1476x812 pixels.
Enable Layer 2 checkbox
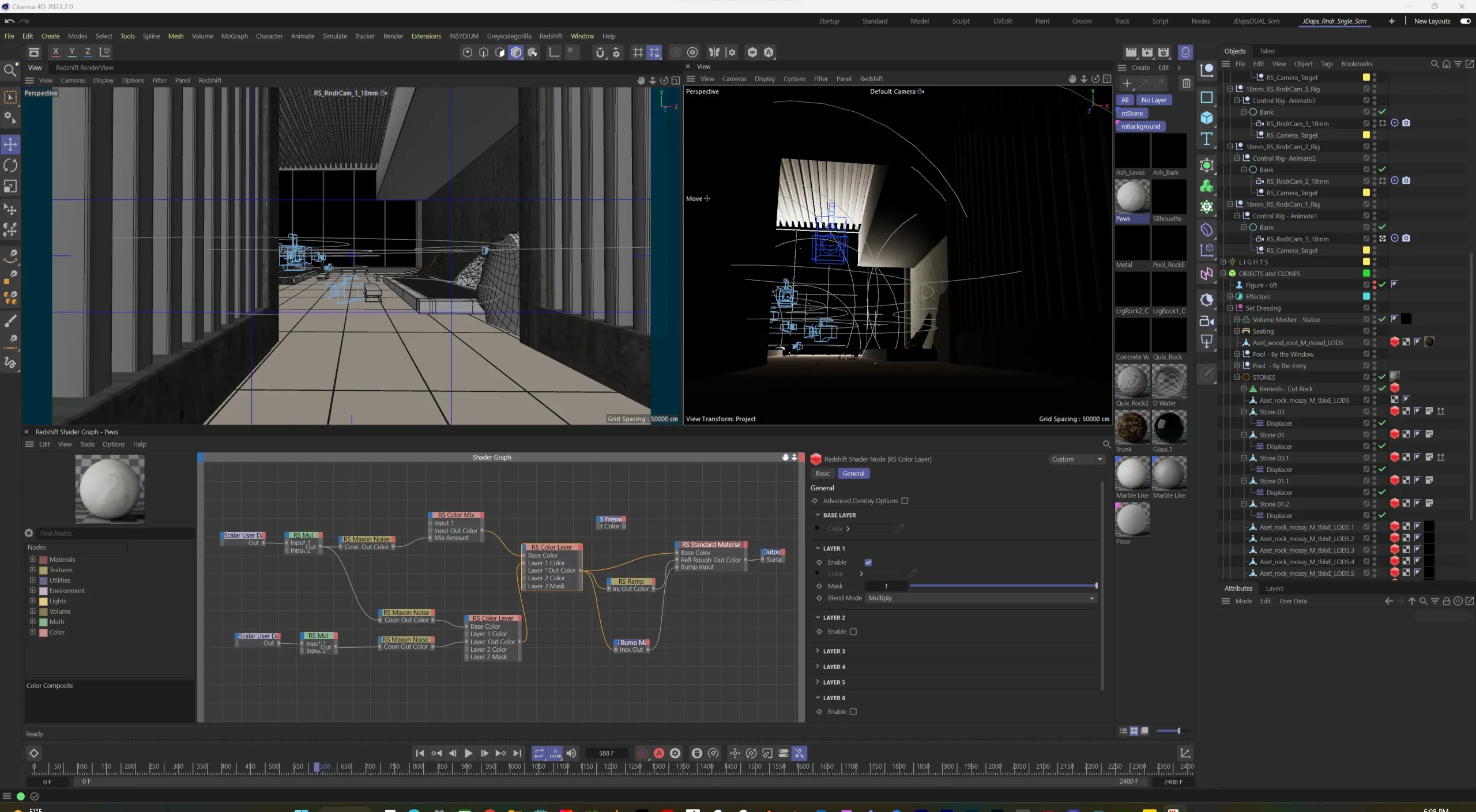point(853,632)
